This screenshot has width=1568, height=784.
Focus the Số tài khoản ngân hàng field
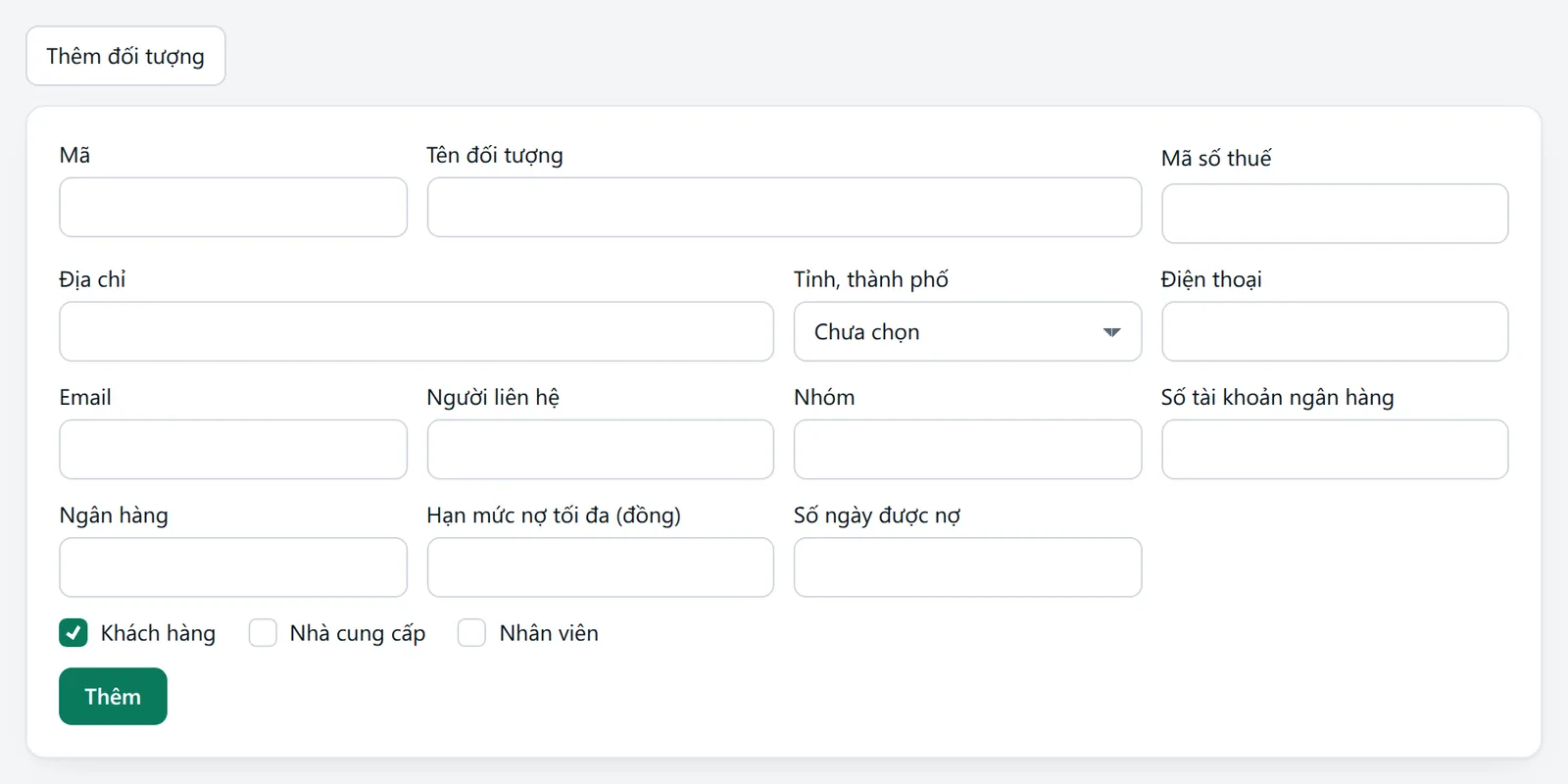point(1335,449)
